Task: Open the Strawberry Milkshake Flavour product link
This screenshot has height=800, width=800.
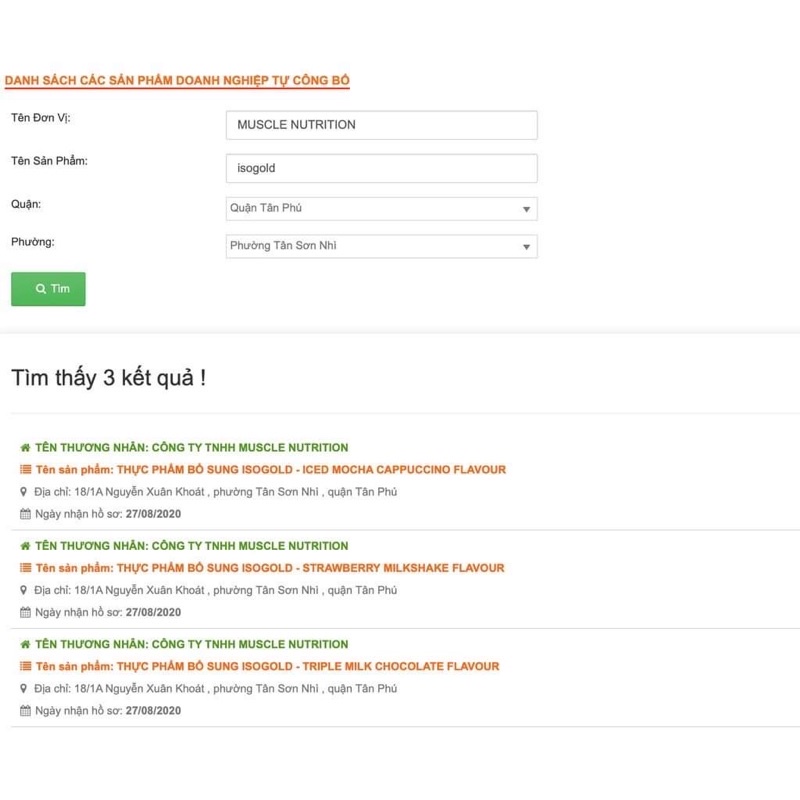Action: [310, 568]
